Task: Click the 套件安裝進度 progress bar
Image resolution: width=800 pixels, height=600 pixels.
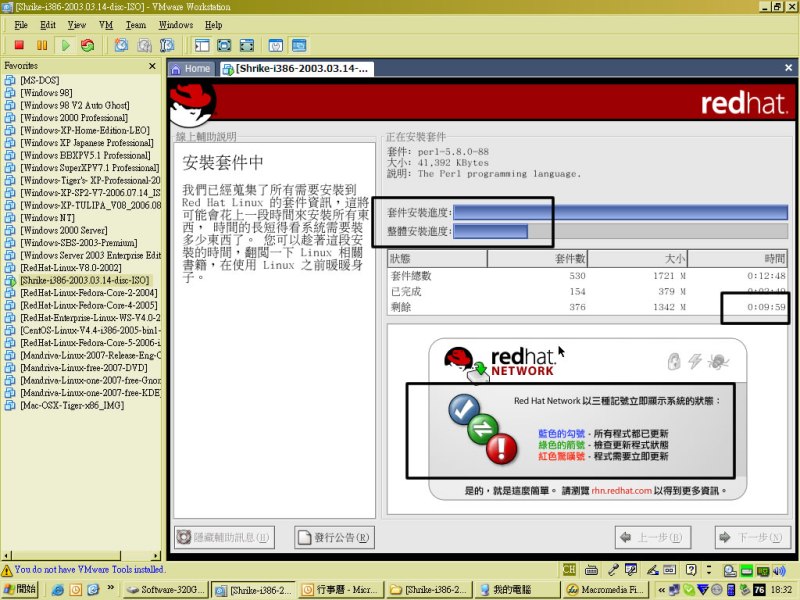Action: (620, 212)
